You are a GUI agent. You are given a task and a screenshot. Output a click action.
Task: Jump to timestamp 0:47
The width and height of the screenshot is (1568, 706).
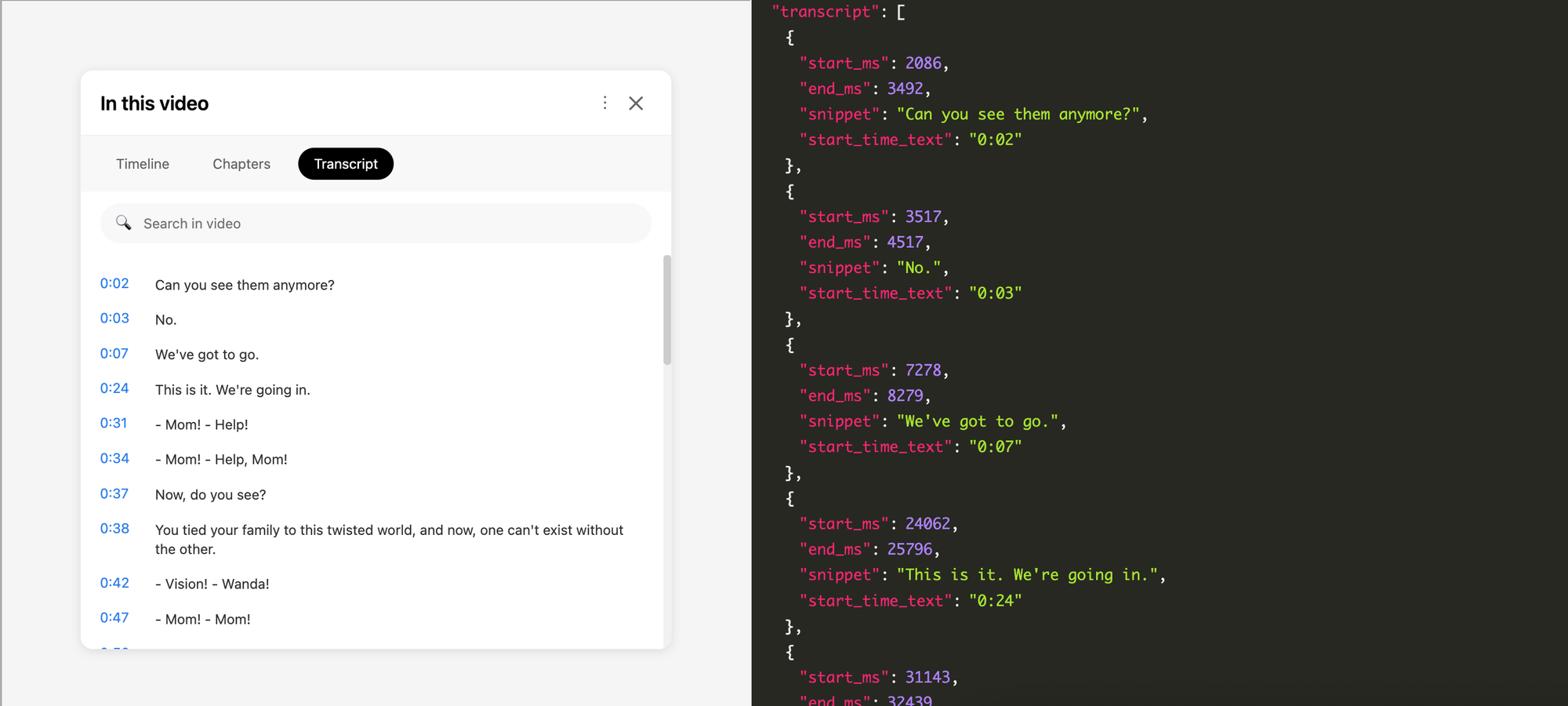pos(114,617)
